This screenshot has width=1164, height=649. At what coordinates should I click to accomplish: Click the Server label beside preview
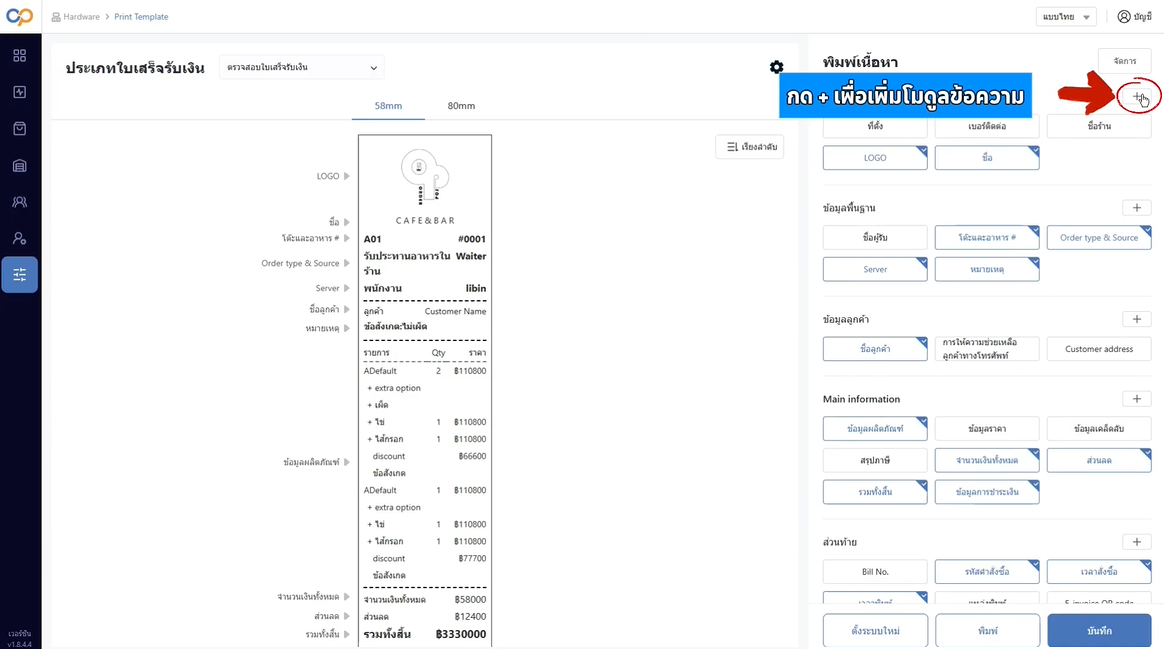tap(327, 288)
